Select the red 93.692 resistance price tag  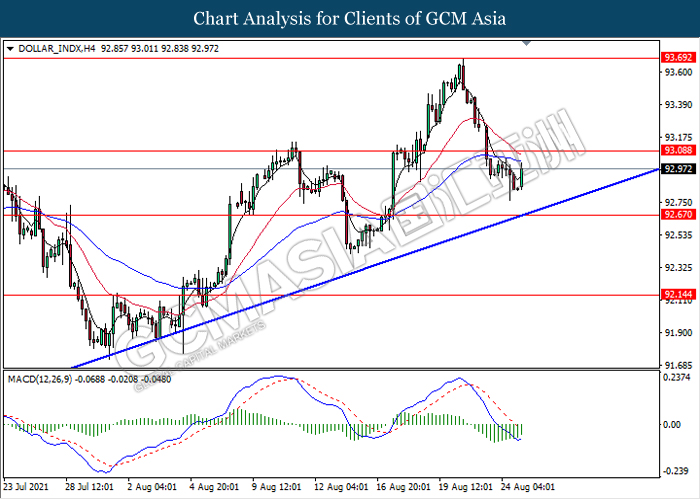tap(676, 58)
